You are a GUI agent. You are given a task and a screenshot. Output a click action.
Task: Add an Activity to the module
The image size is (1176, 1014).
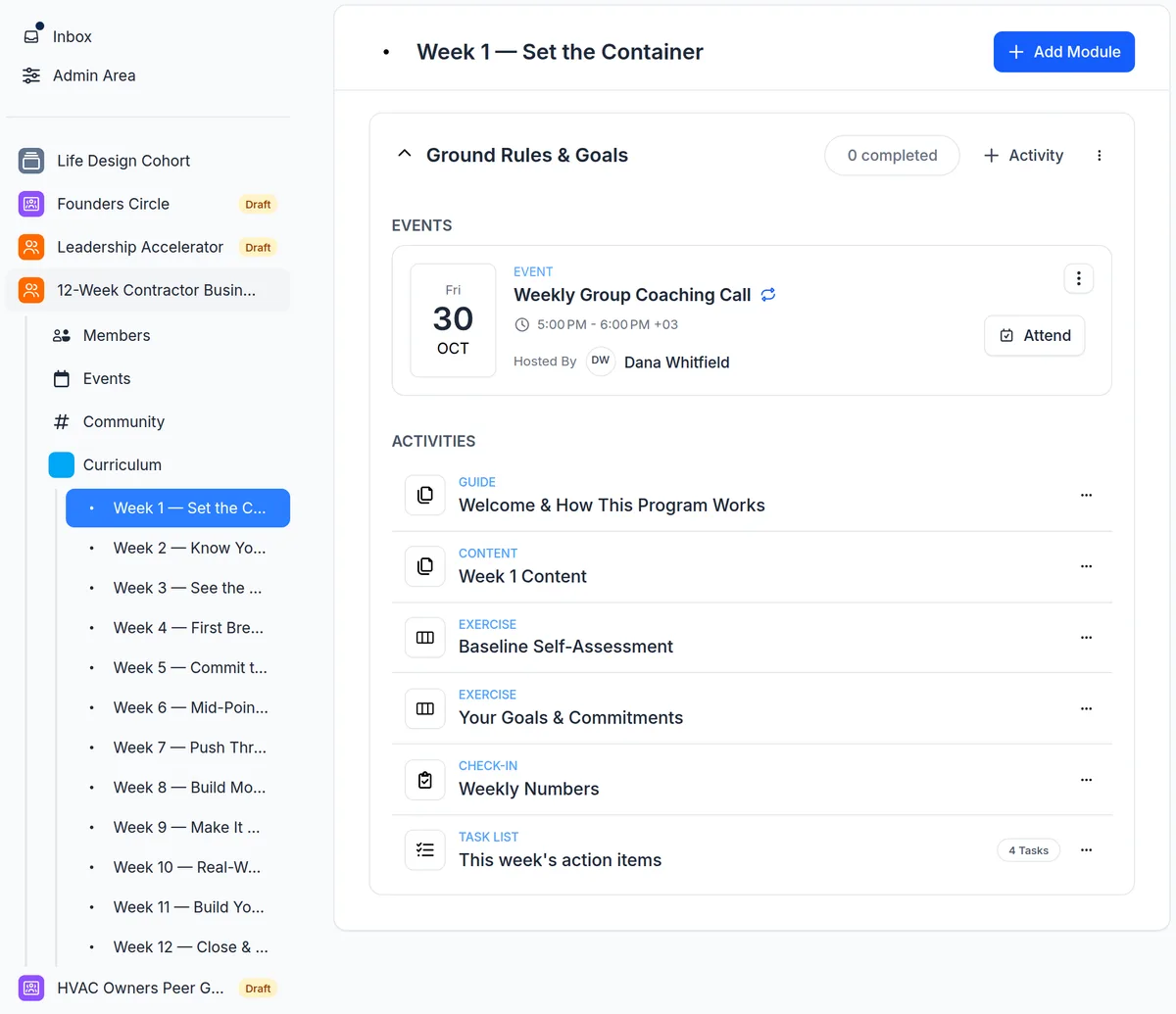click(x=1023, y=156)
